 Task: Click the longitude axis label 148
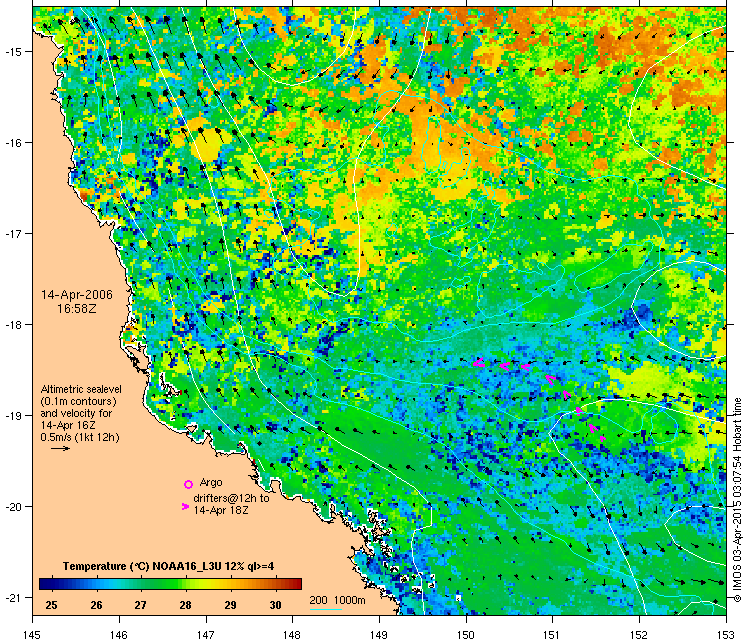pyautogui.click(x=292, y=634)
